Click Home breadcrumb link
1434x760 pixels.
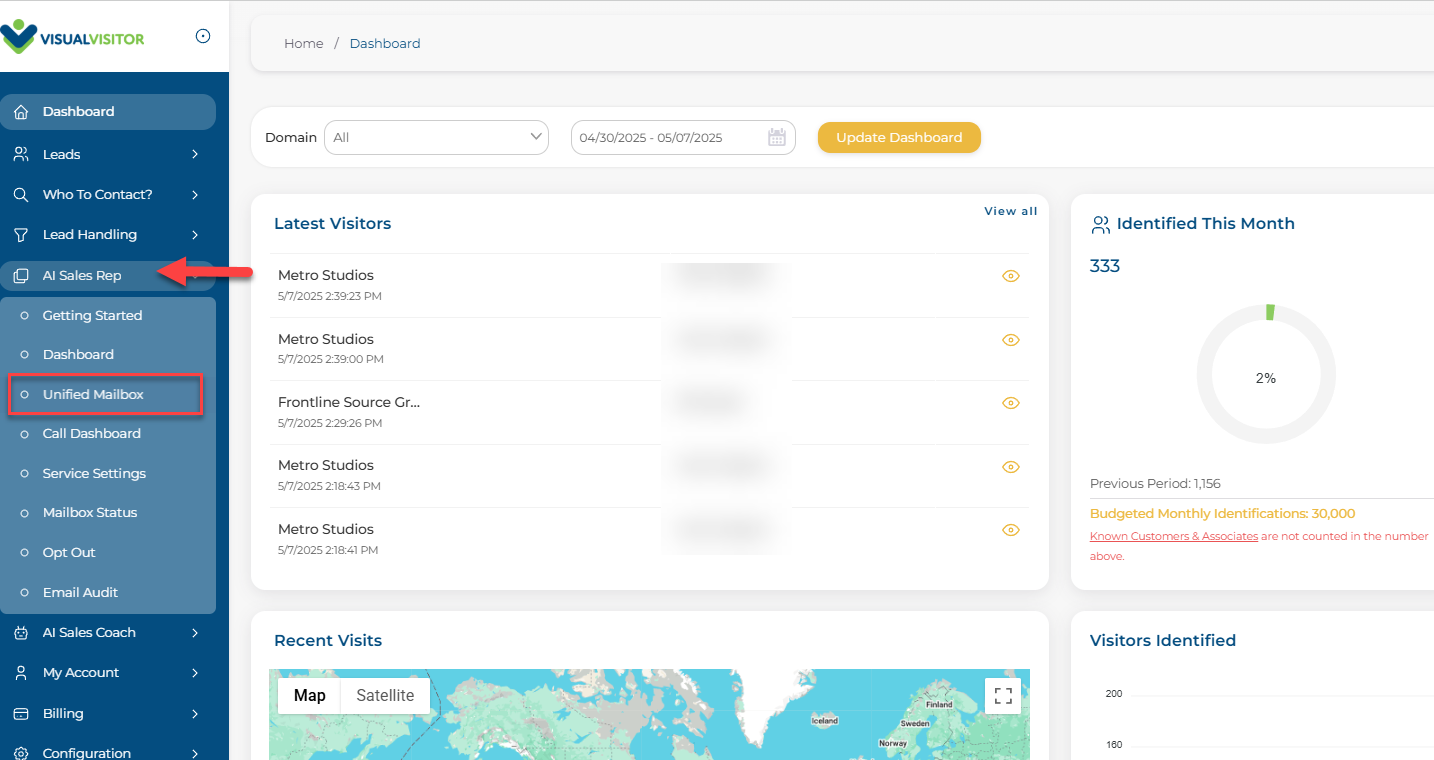click(303, 43)
